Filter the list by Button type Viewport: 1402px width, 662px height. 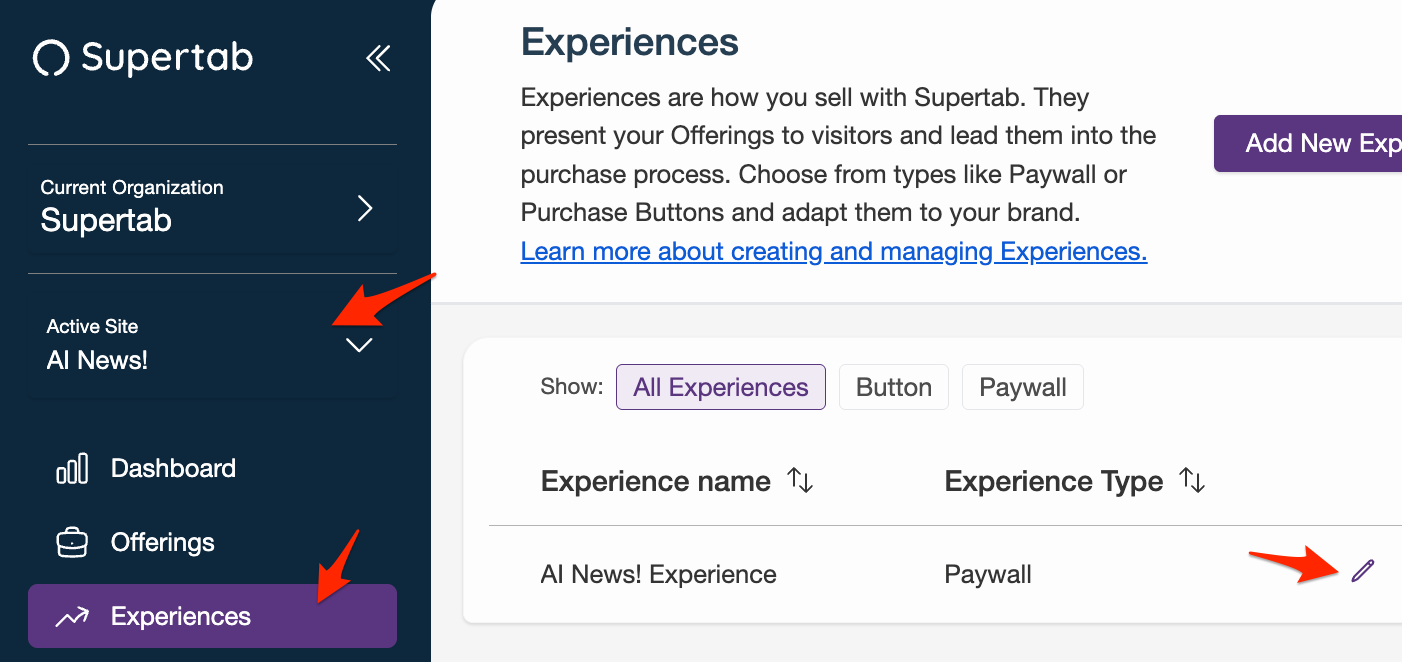click(894, 387)
